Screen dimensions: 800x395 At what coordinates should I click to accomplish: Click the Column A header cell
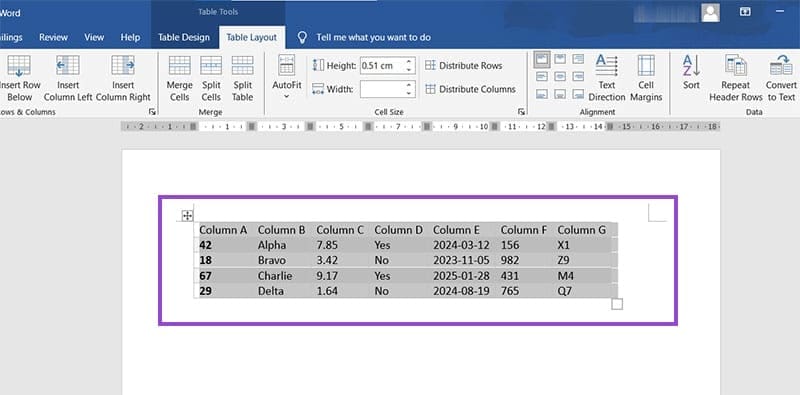point(224,230)
